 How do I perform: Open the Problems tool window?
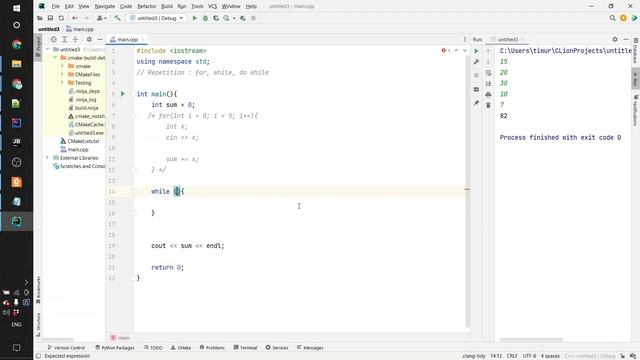click(x=212, y=348)
